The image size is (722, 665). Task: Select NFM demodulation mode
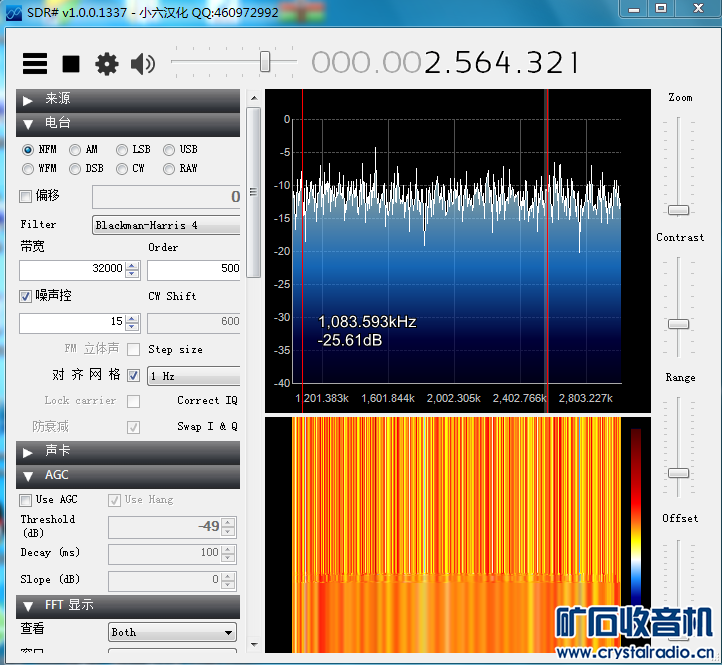click(28, 150)
